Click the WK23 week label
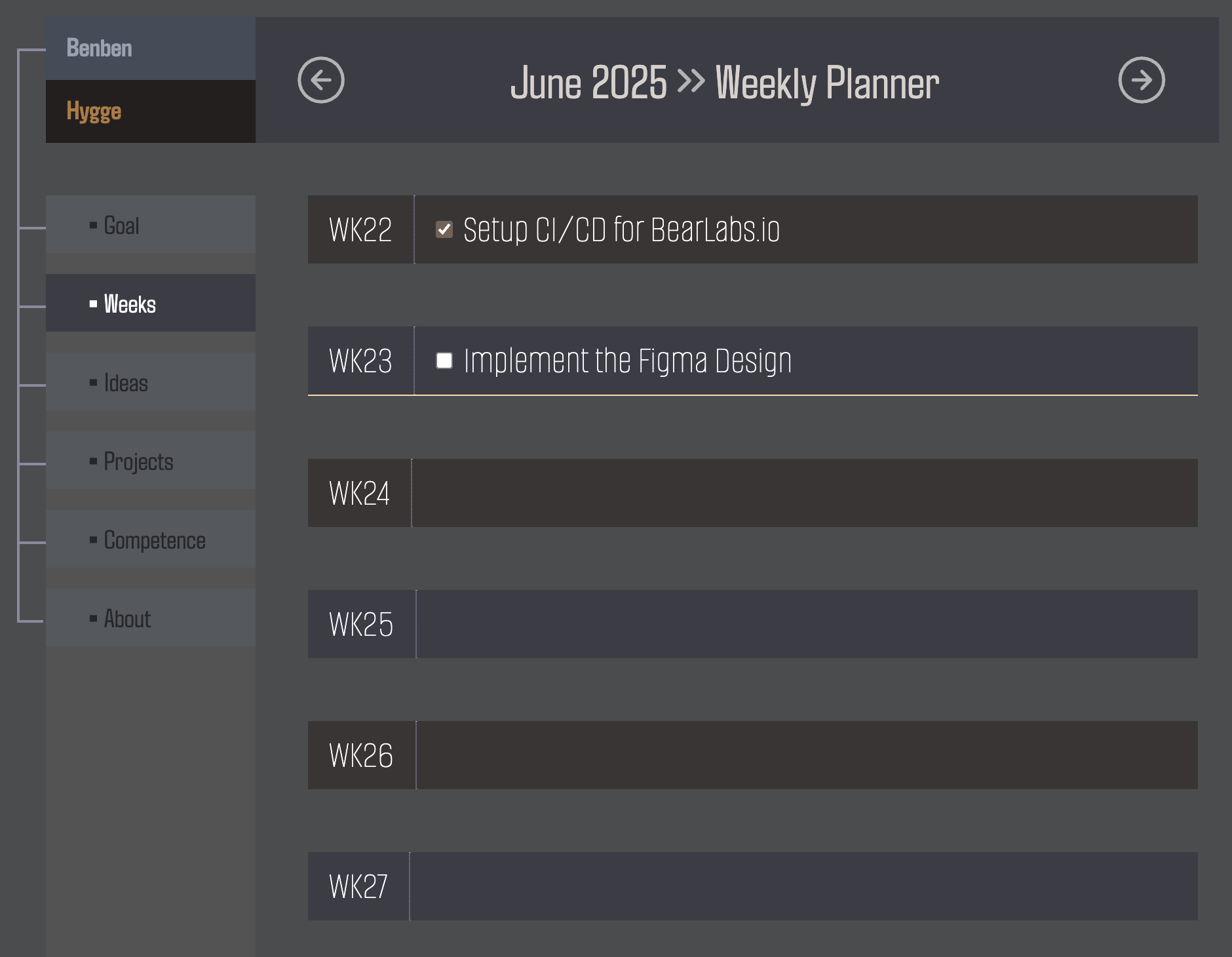 click(360, 361)
